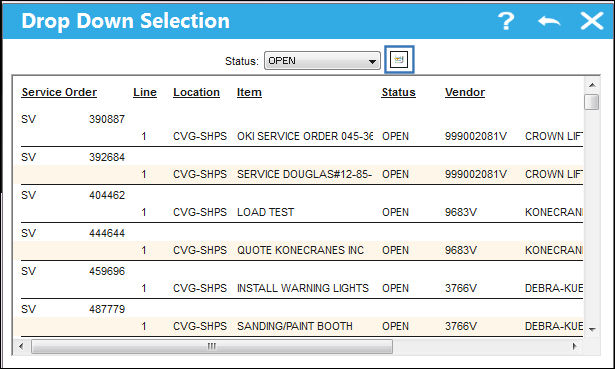
Task: Click item INSTALL WARNING LIGHTS
Action: [x=303, y=289]
